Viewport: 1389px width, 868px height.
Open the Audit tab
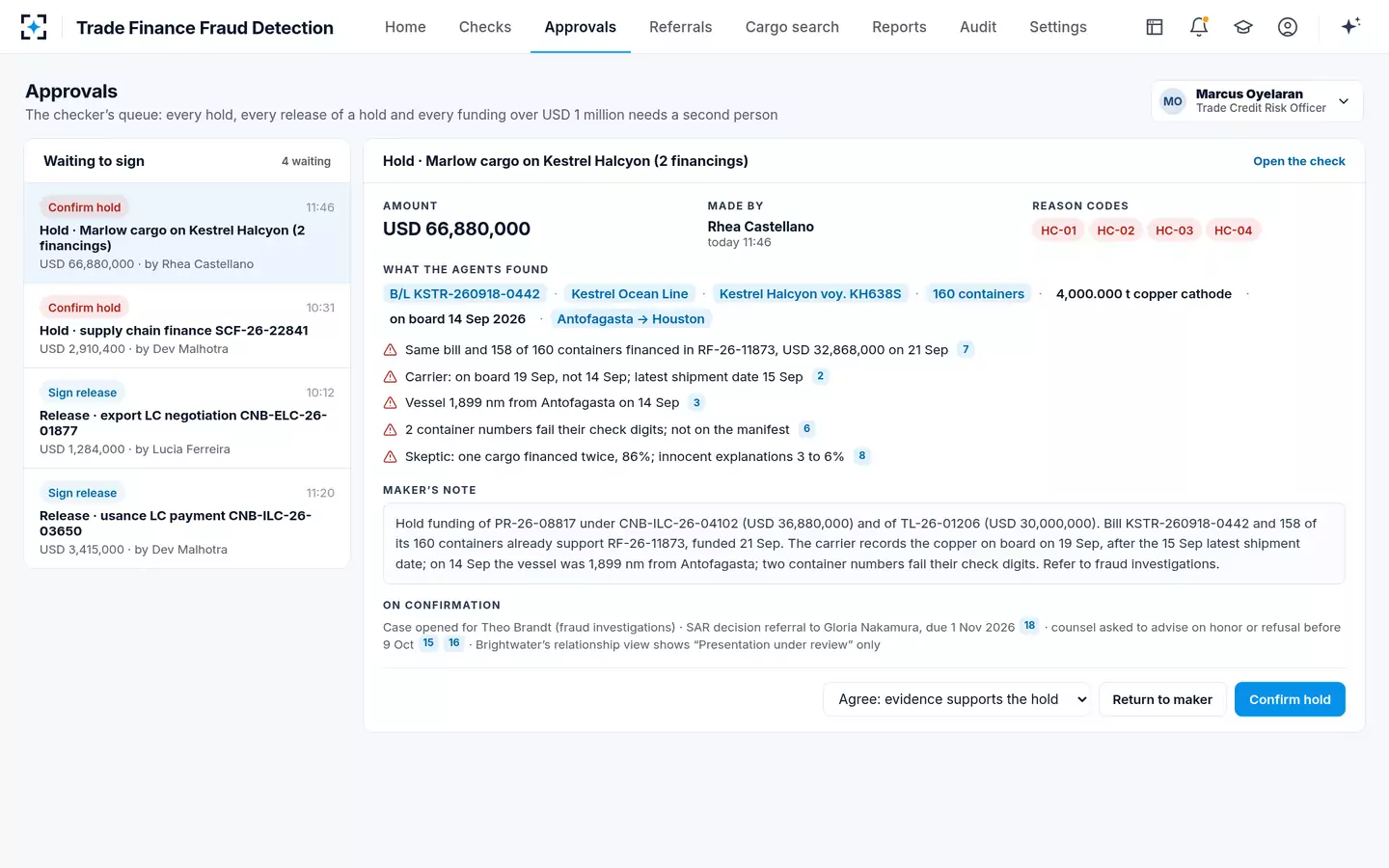click(978, 27)
